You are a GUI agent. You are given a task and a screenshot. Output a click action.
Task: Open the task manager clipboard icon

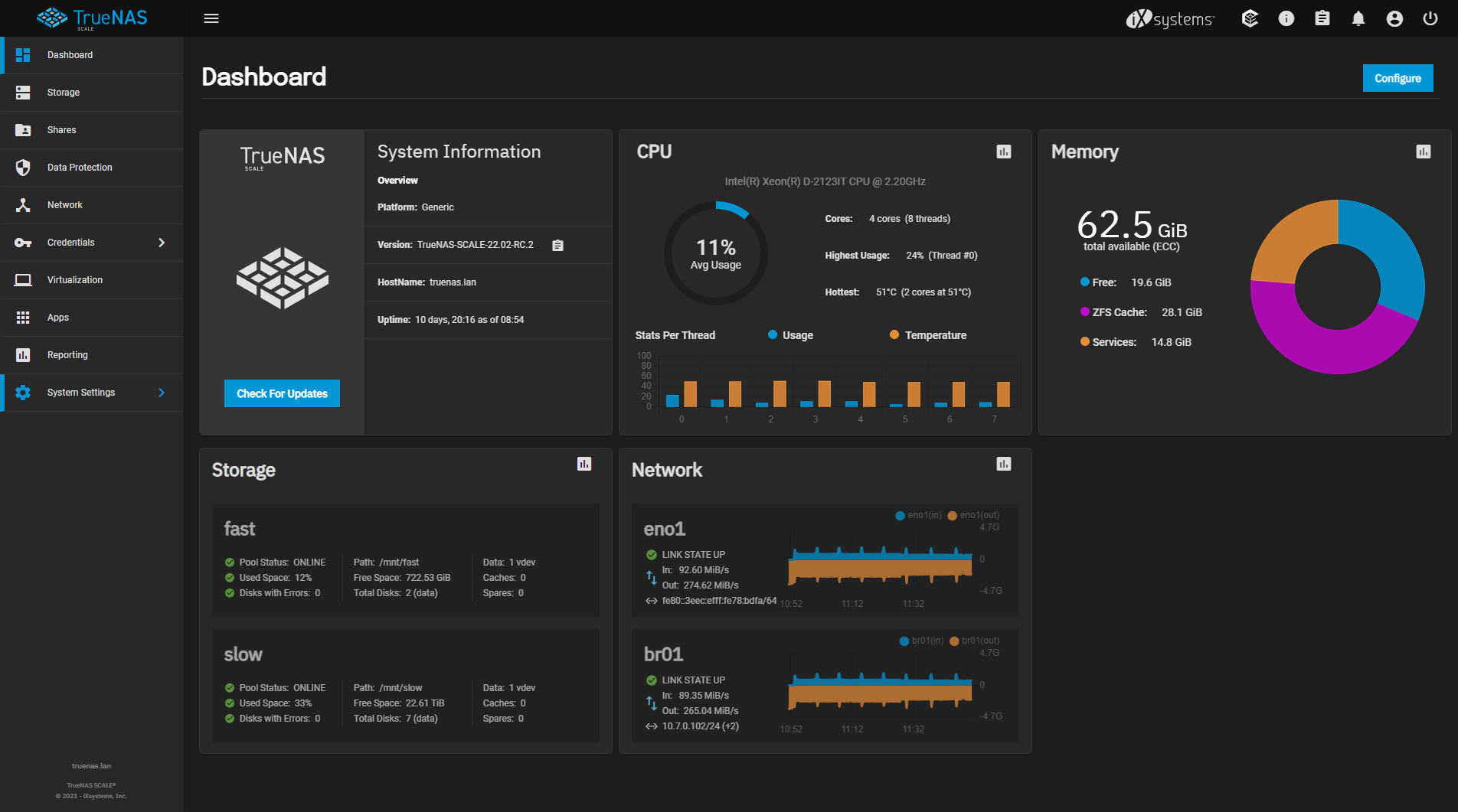(x=1322, y=18)
